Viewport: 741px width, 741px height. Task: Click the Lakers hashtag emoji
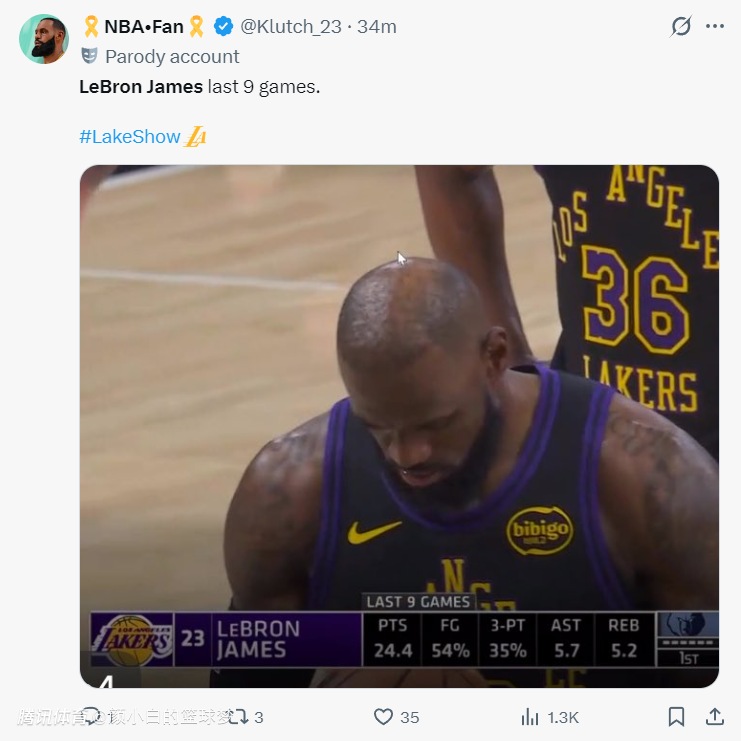(196, 137)
